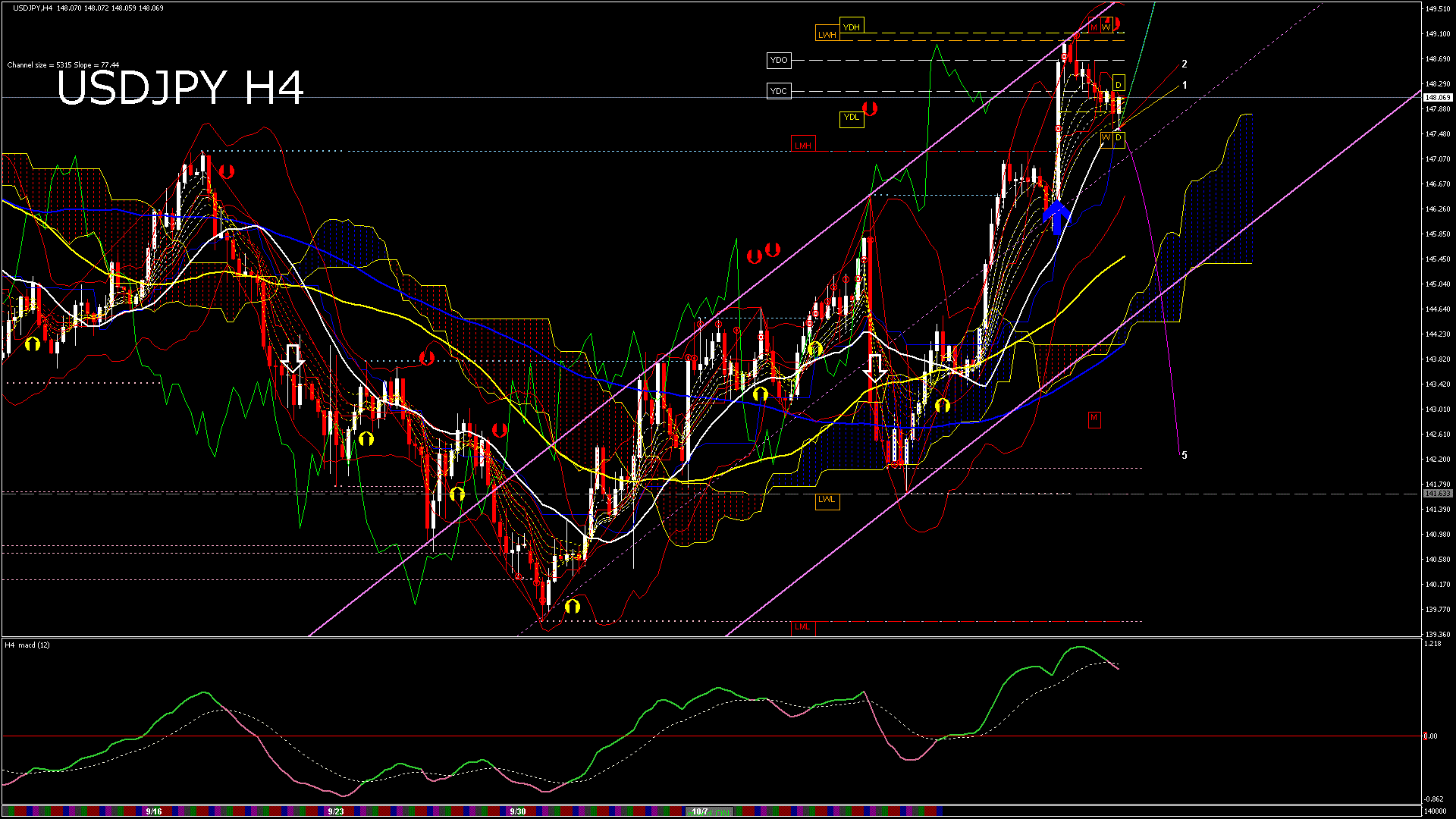This screenshot has width=1456, height=819.
Task: Click the lone red M box below the channel
Action: (x=1094, y=418)
